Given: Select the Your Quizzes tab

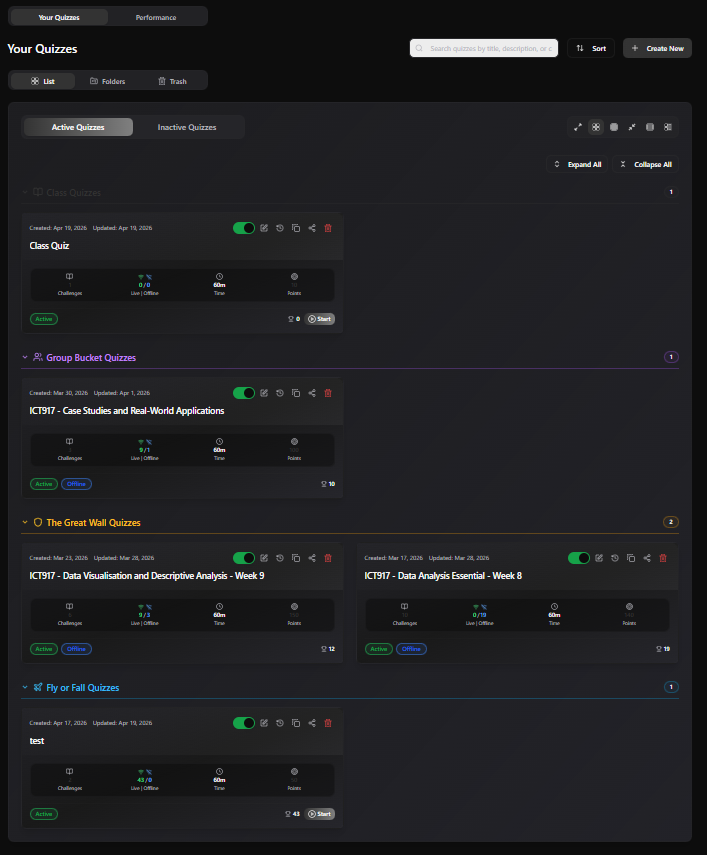Looking at the screenshot, I should point(59,17).
